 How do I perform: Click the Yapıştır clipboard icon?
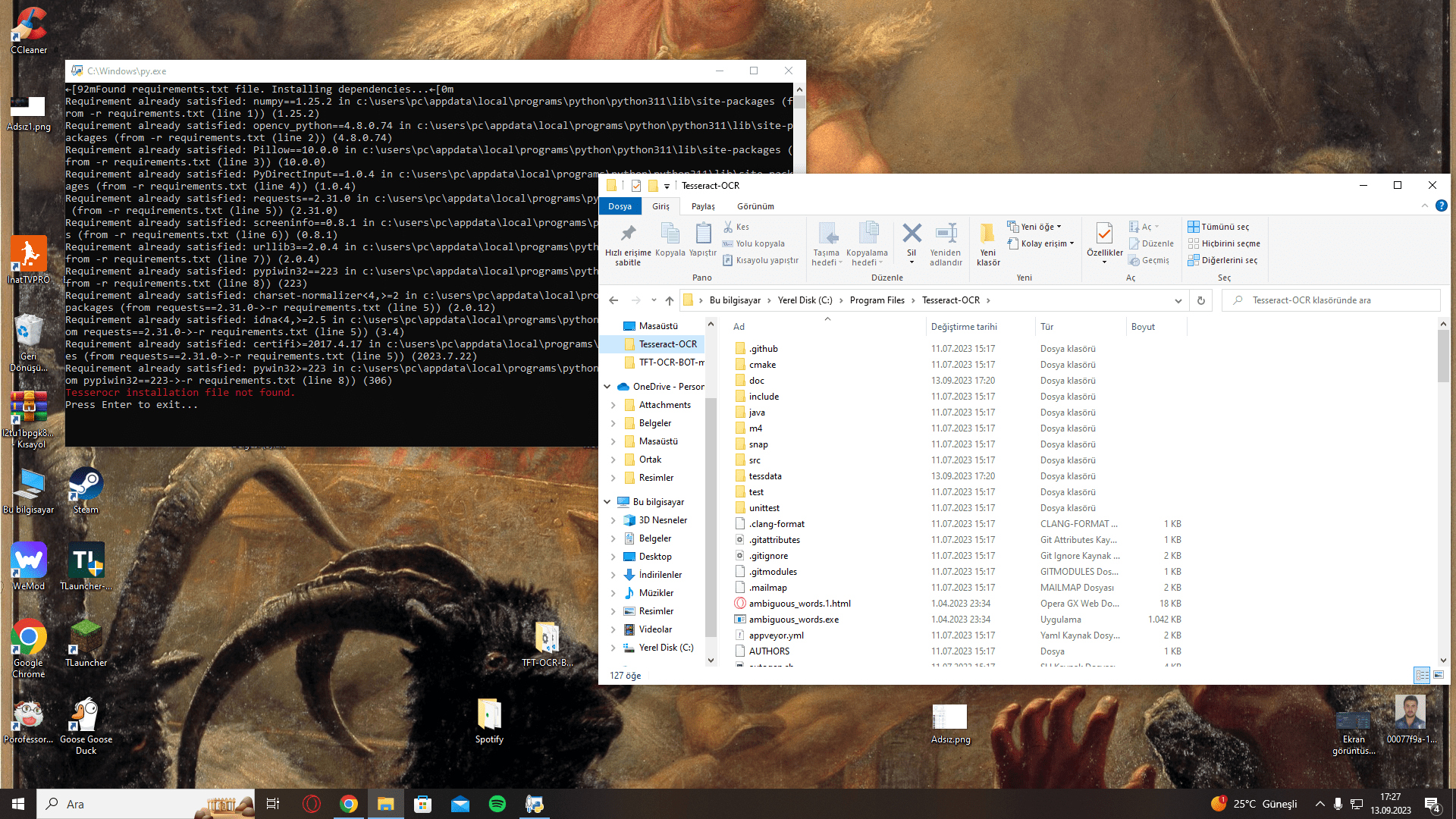click(703, 234)
